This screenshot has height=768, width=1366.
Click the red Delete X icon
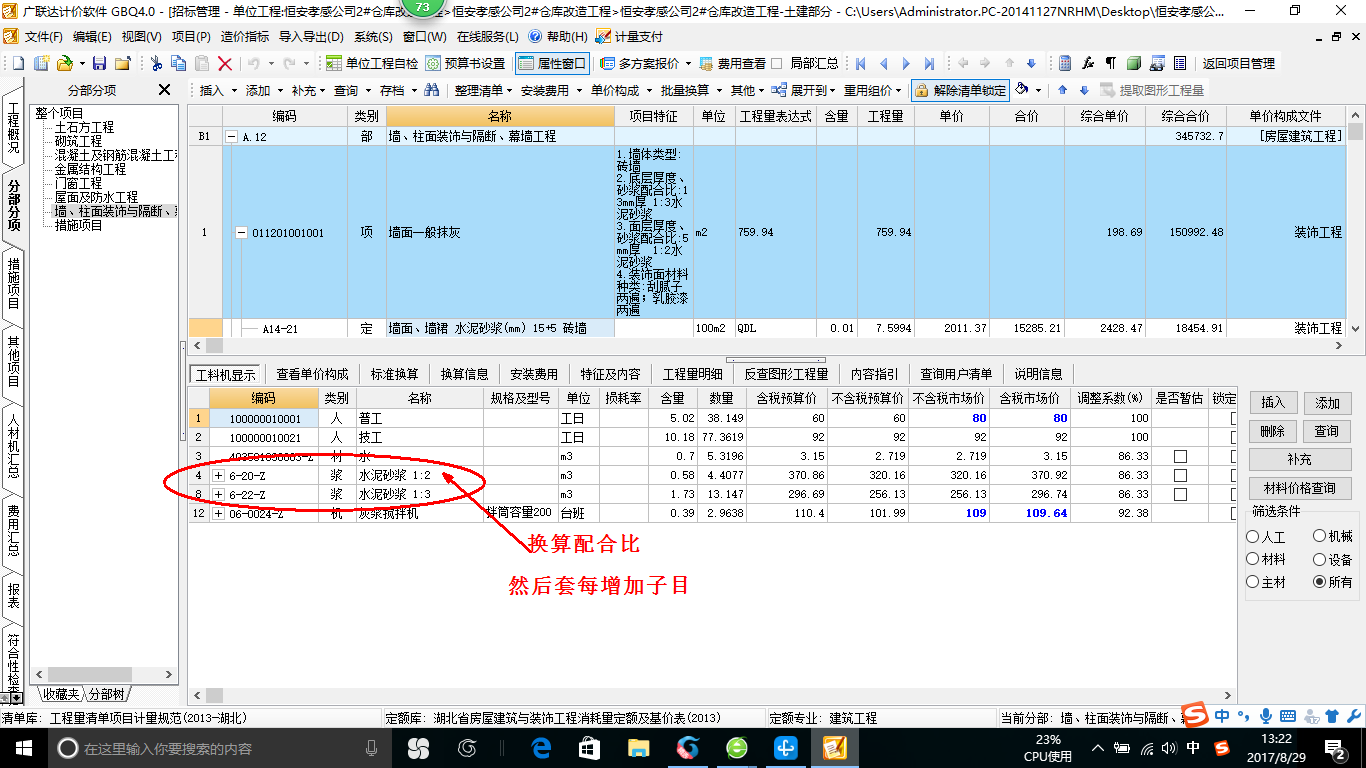pyautogui.click(x=225, y=63)
